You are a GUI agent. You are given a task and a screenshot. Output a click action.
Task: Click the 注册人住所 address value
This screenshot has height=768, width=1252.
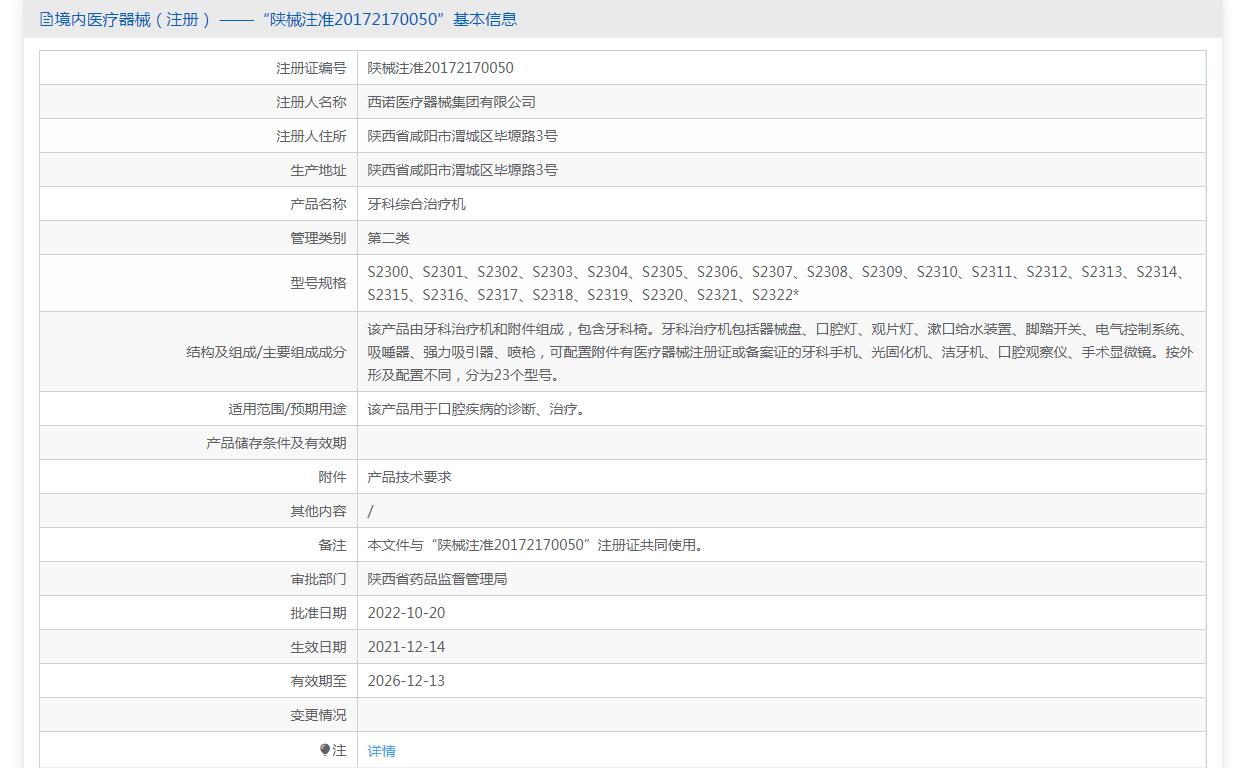point(463,136)
